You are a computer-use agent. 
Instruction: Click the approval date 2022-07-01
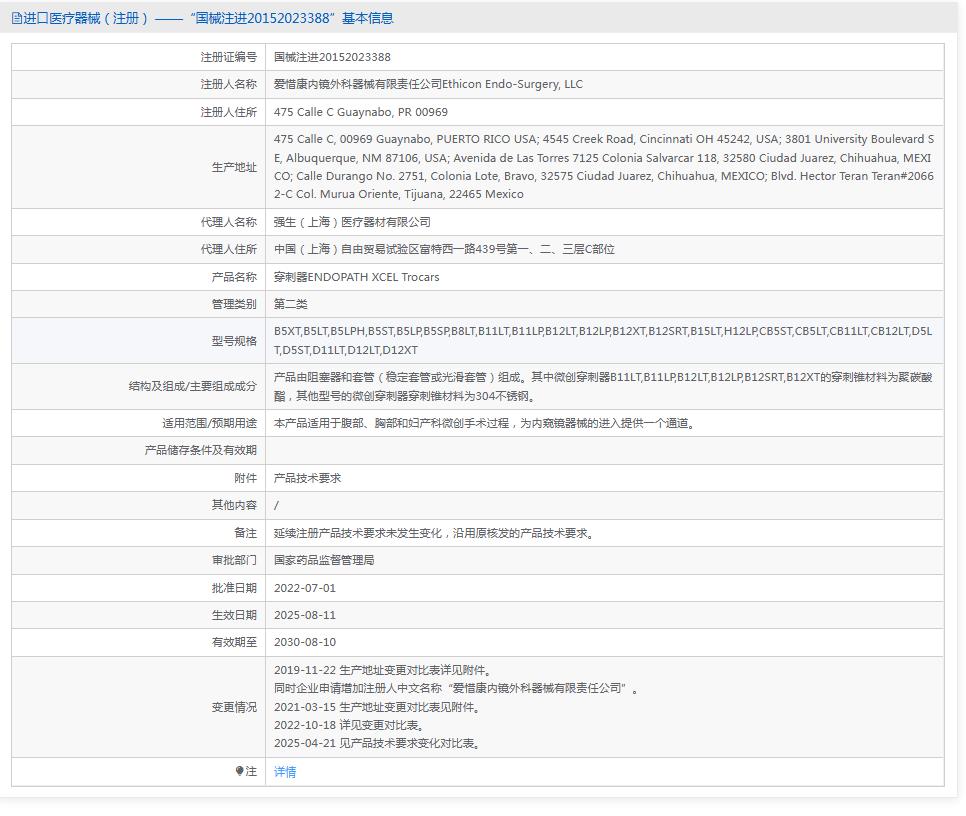[305, 588]
